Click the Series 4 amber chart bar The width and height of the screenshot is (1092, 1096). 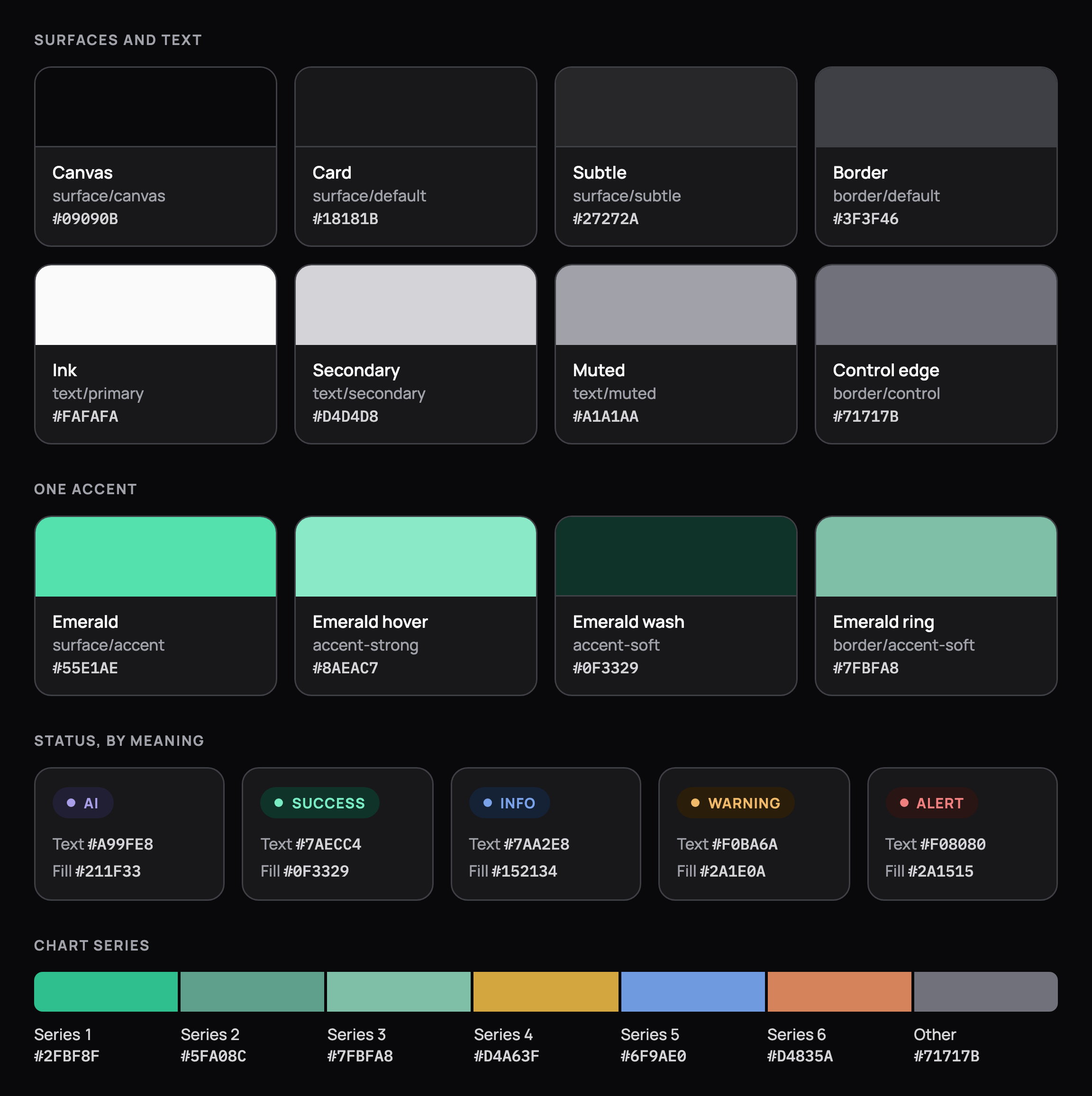[x=546, y=992]
